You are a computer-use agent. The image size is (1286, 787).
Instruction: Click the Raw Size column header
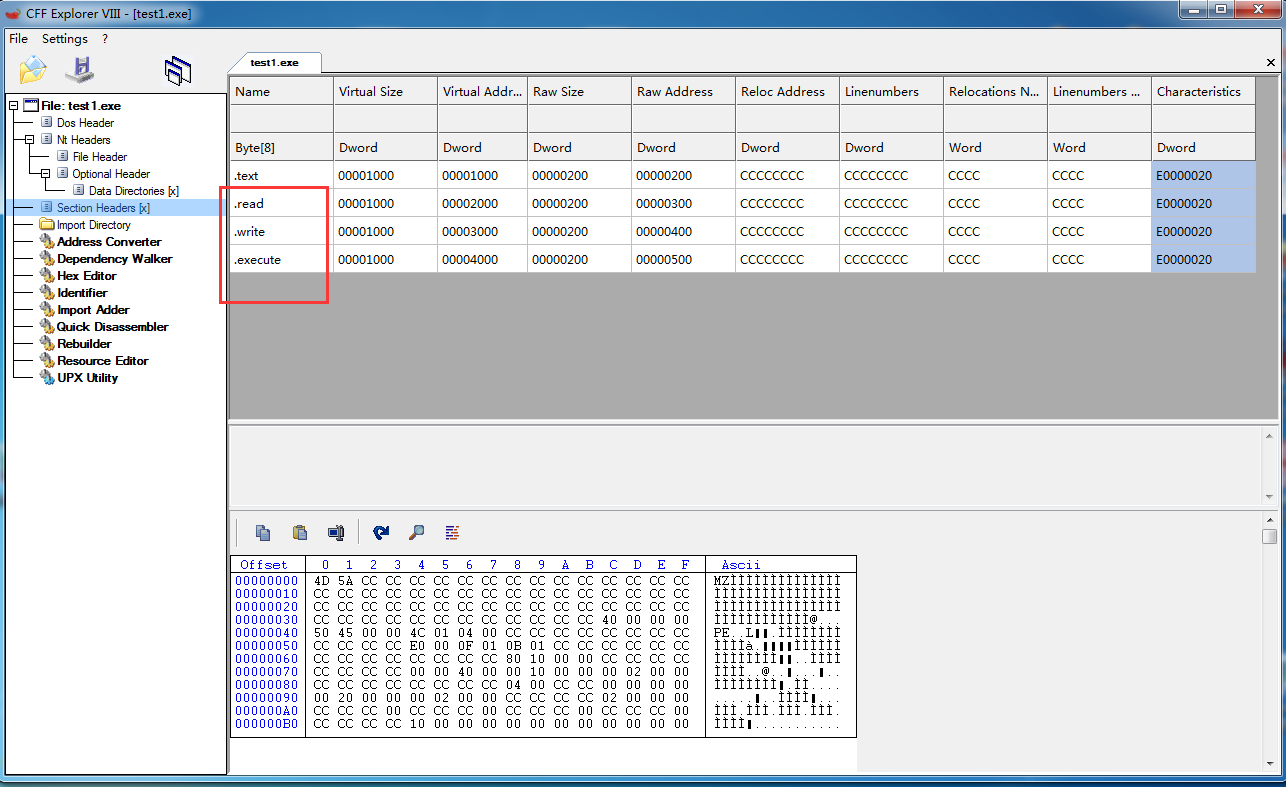(579, 91)
